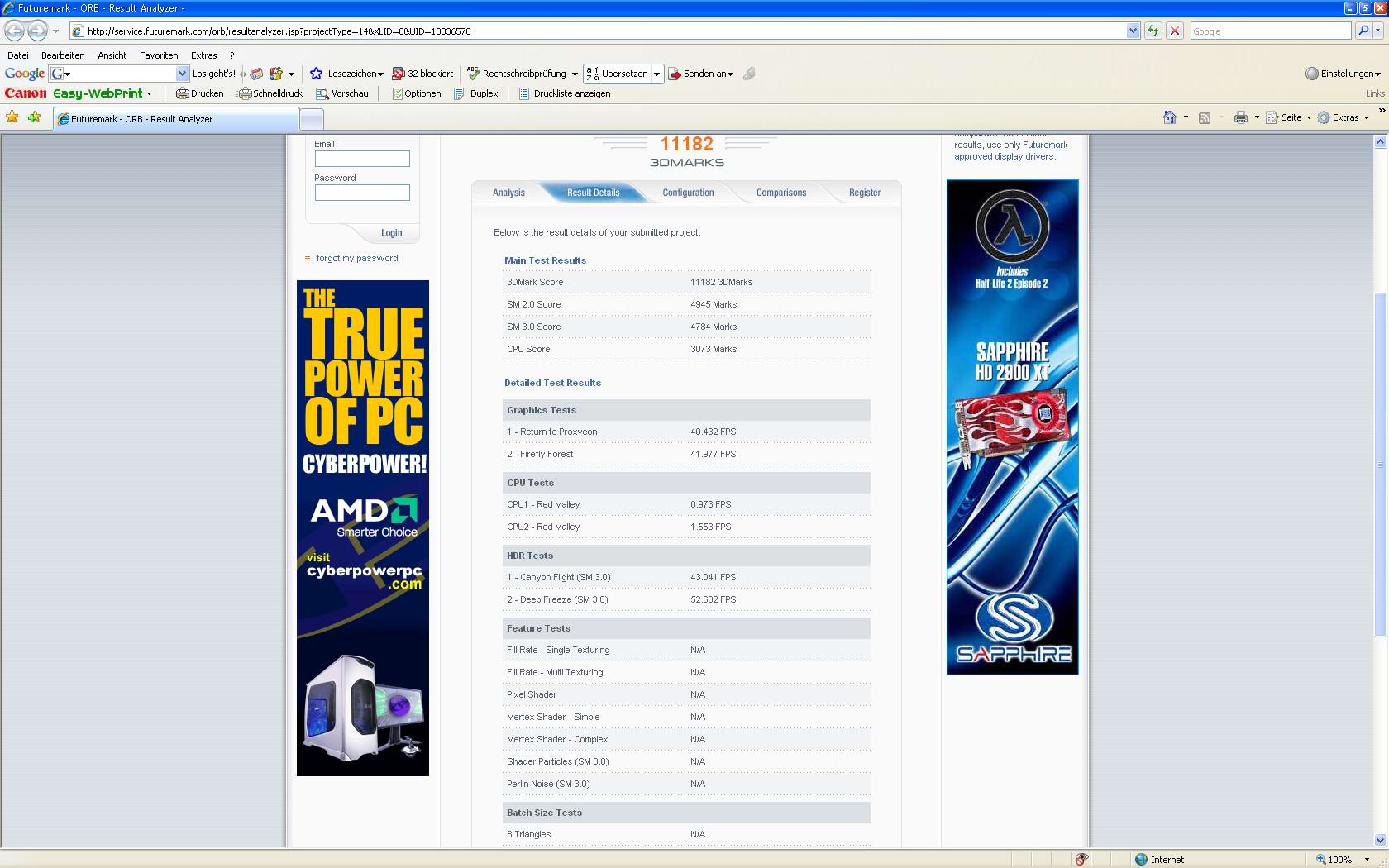Image resolution: width=1389 pixels, height=868 pixels.
Task: Add to Favorites with the star-plus icon
Action: click(x=34, y=117)
